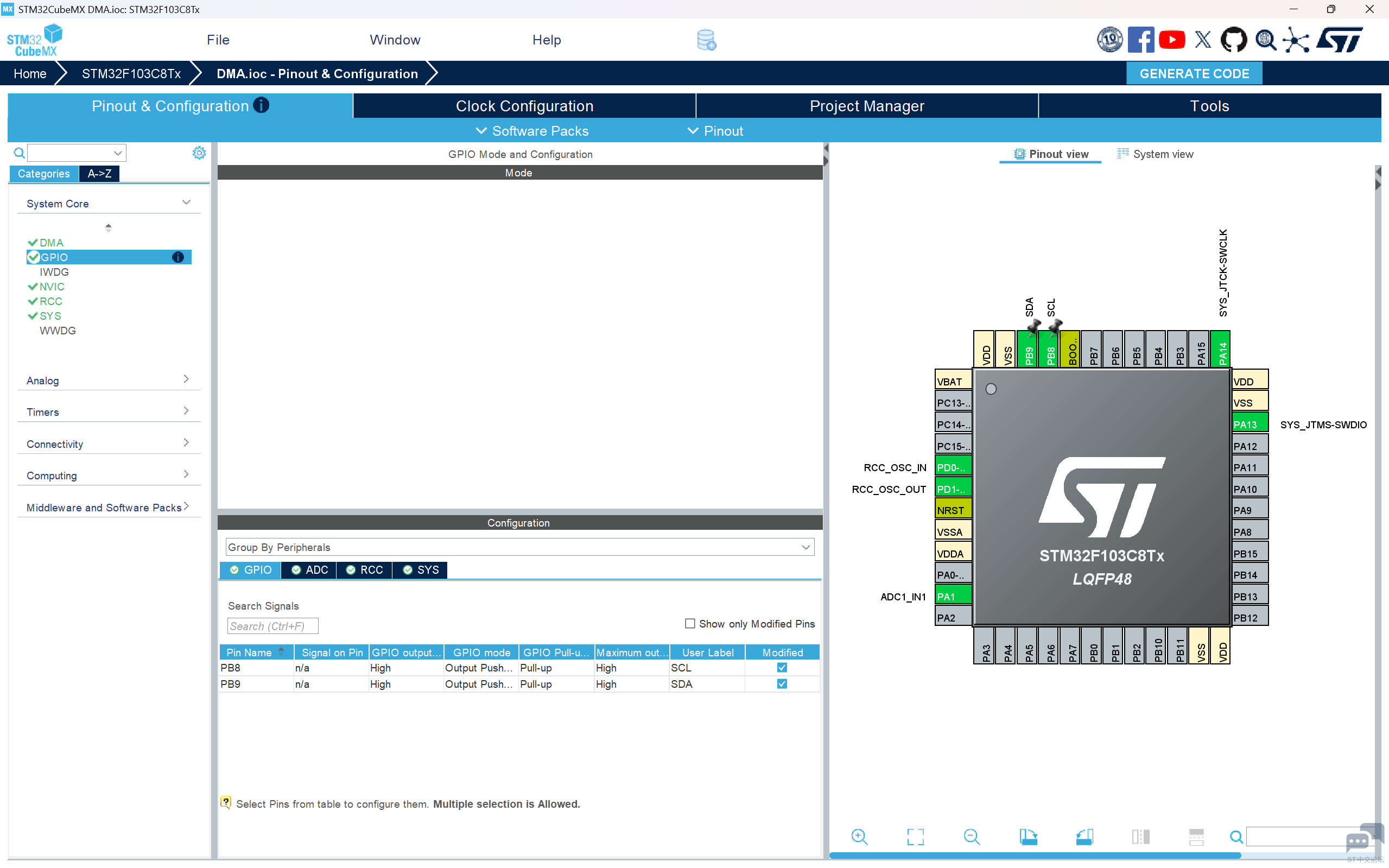
Task: Toggle Modified checkbox for PB8 row
Action: click(782, 668)
